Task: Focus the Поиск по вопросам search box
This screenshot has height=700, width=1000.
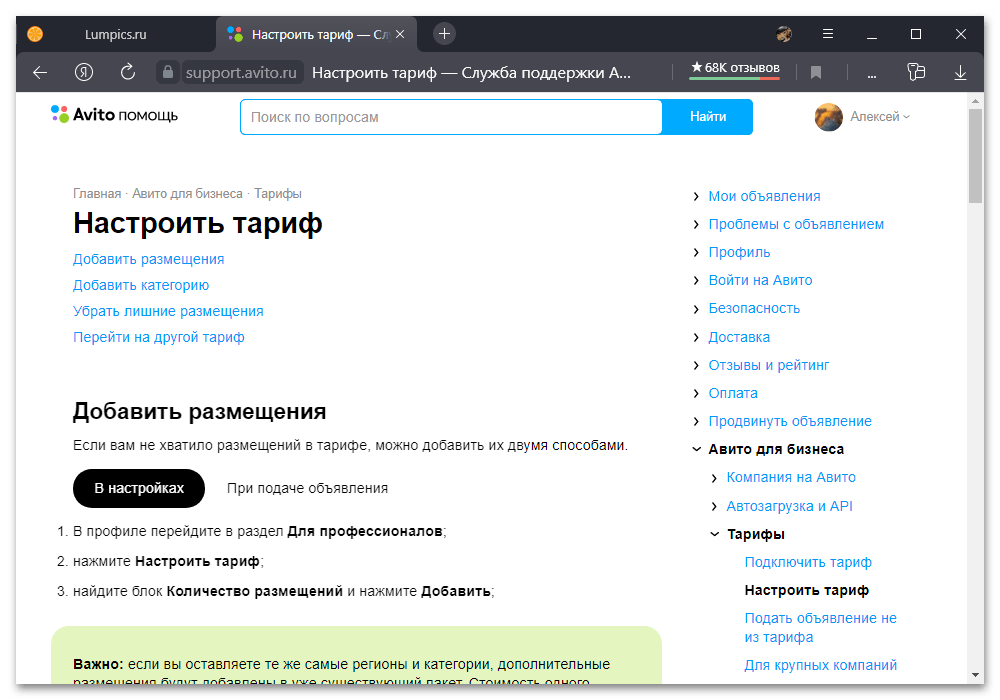Action: pos(451,117)
